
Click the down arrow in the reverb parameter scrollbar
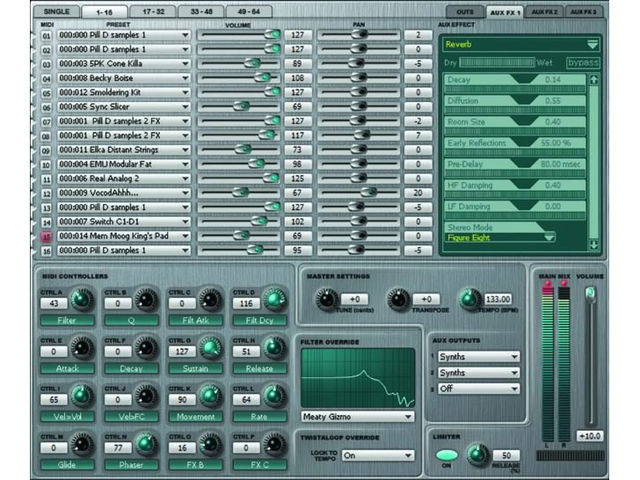(x=594, y=245)
